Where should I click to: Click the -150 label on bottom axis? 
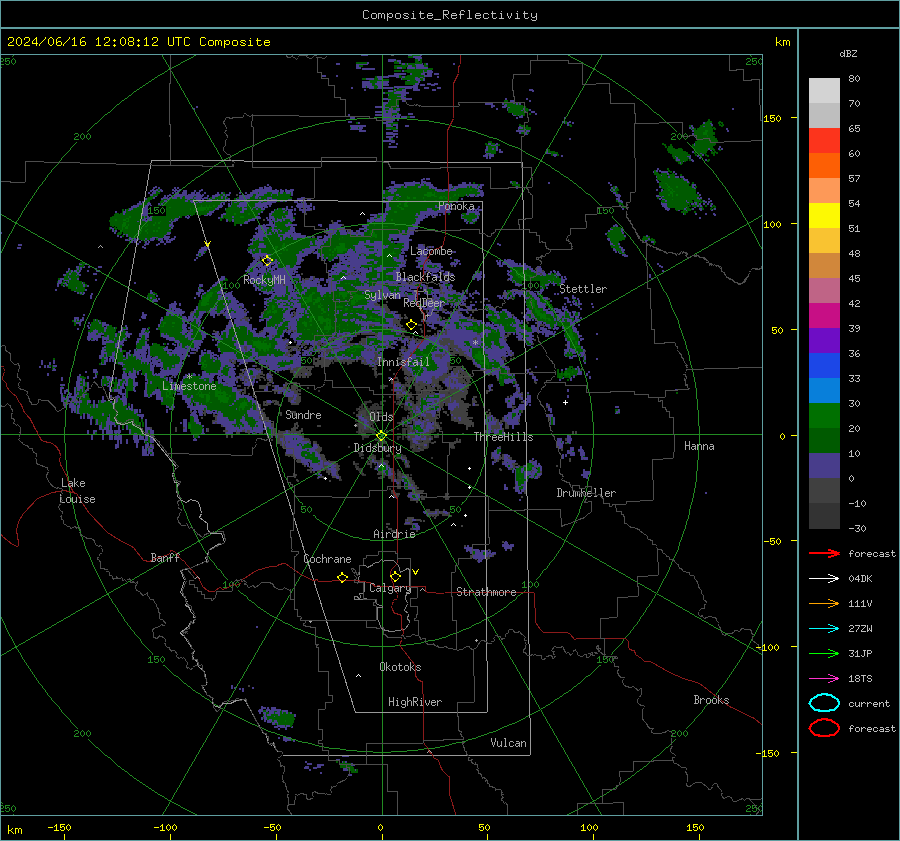(x=59, y=828)
